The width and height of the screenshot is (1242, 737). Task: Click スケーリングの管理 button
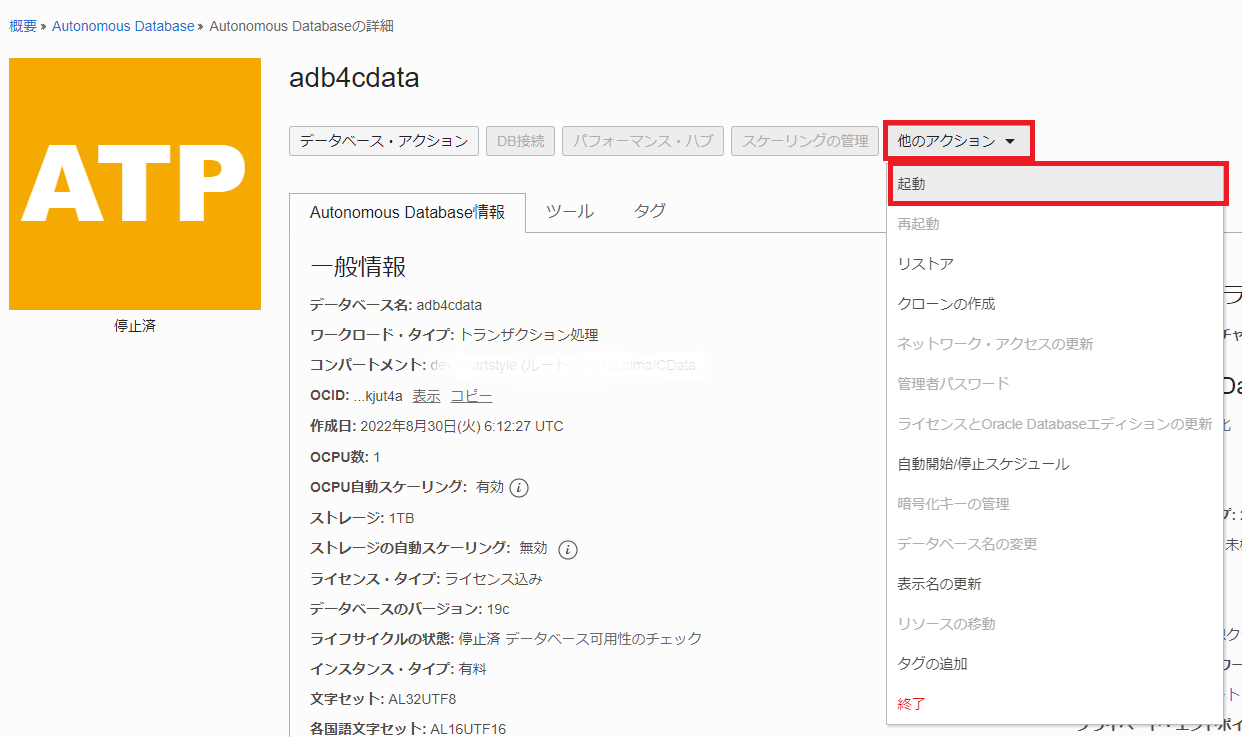tap(805, 141)
